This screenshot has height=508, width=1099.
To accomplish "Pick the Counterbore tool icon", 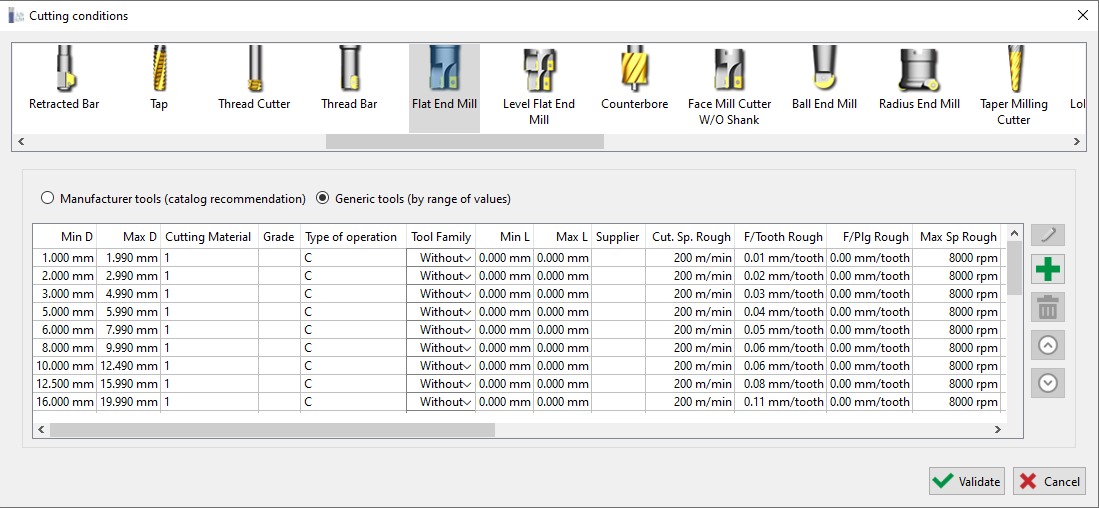I will click(634, 80).
